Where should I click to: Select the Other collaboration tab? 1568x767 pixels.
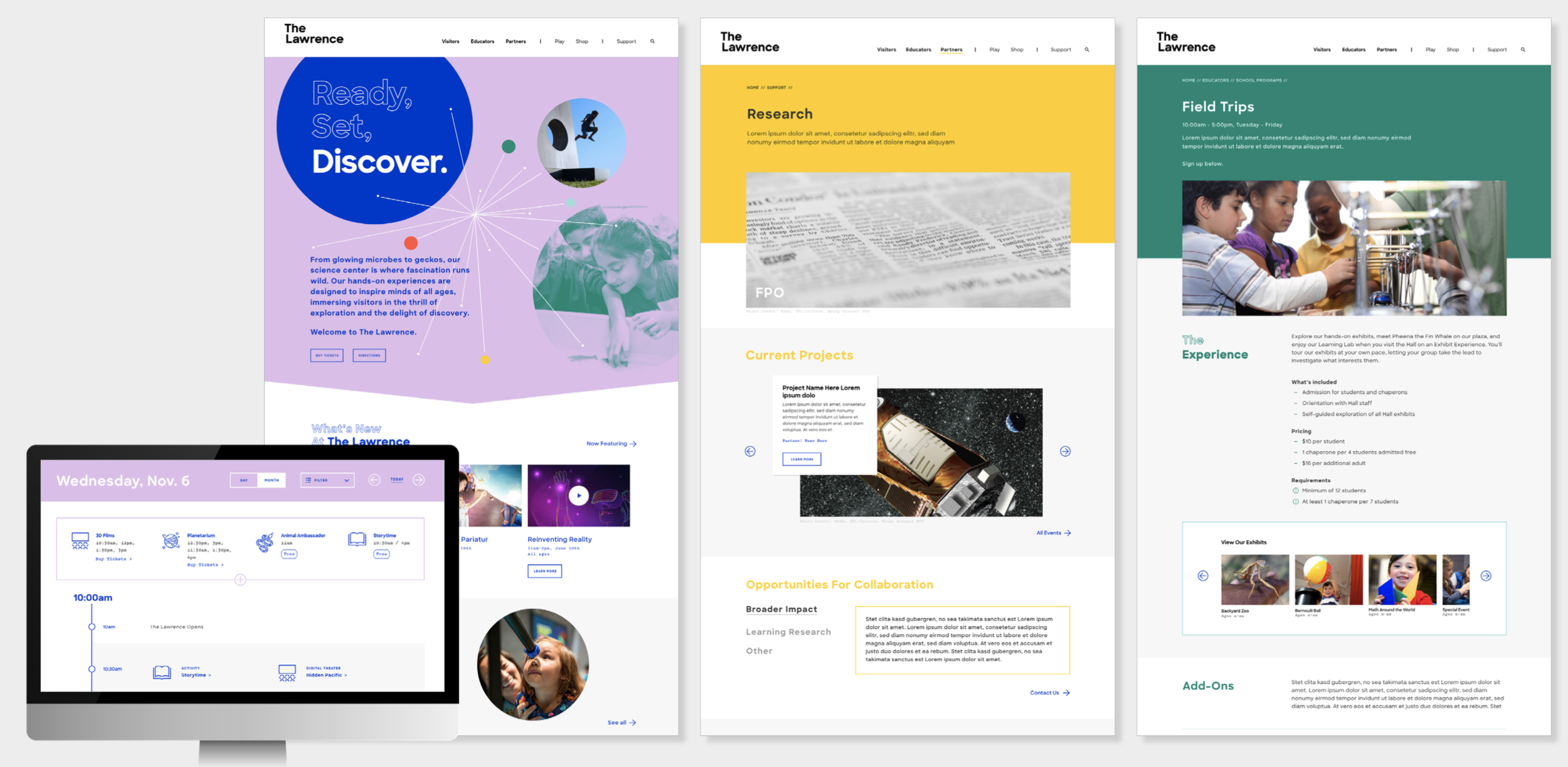click(759, 651)
